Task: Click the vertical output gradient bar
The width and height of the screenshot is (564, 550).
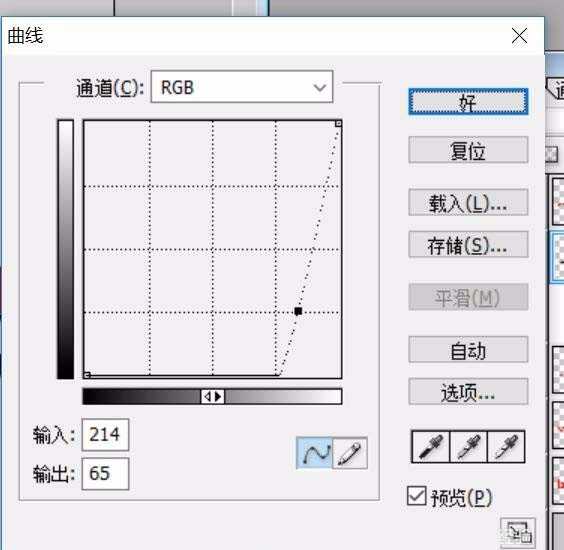Action: point(65,249)
